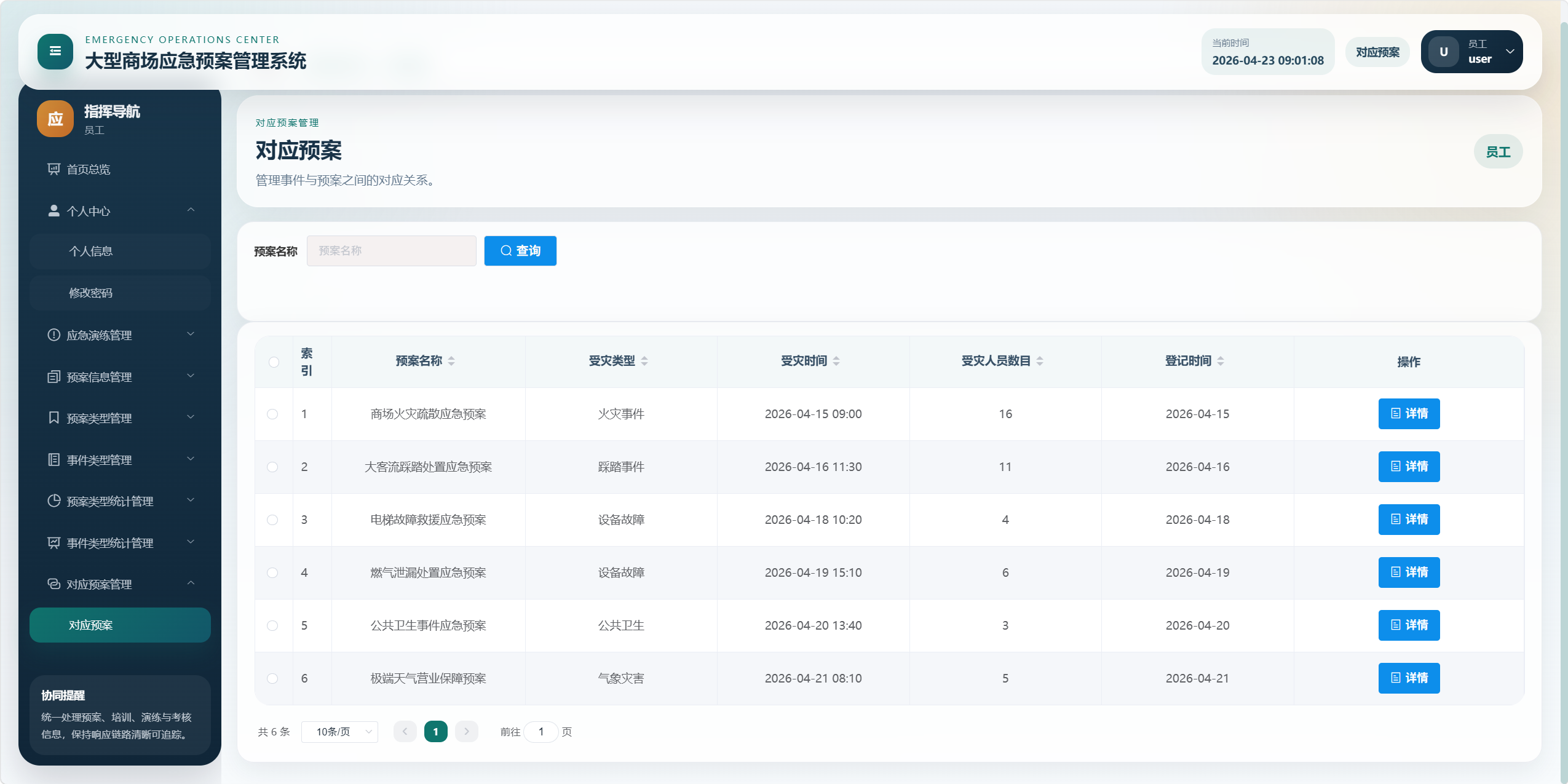Open 个人信息 menu item
1568x784 pixels.
click(90, 251)
